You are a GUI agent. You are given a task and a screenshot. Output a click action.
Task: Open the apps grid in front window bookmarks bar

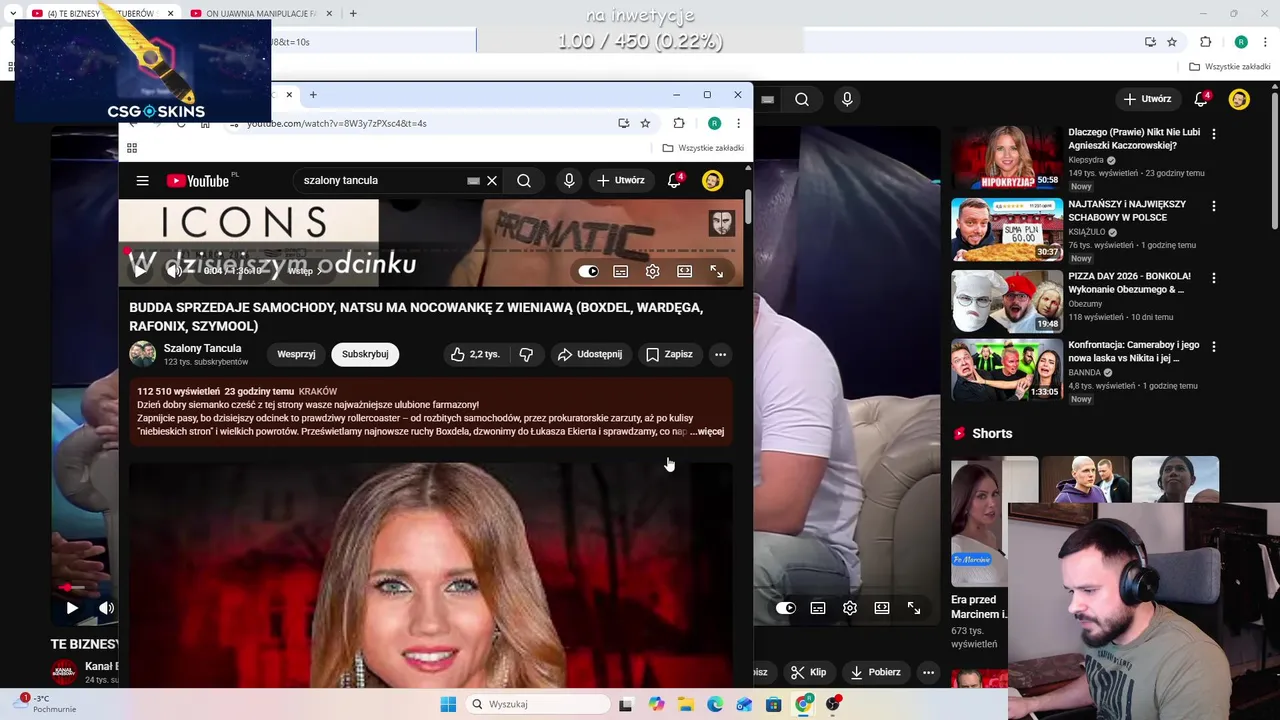pos(131,148)
